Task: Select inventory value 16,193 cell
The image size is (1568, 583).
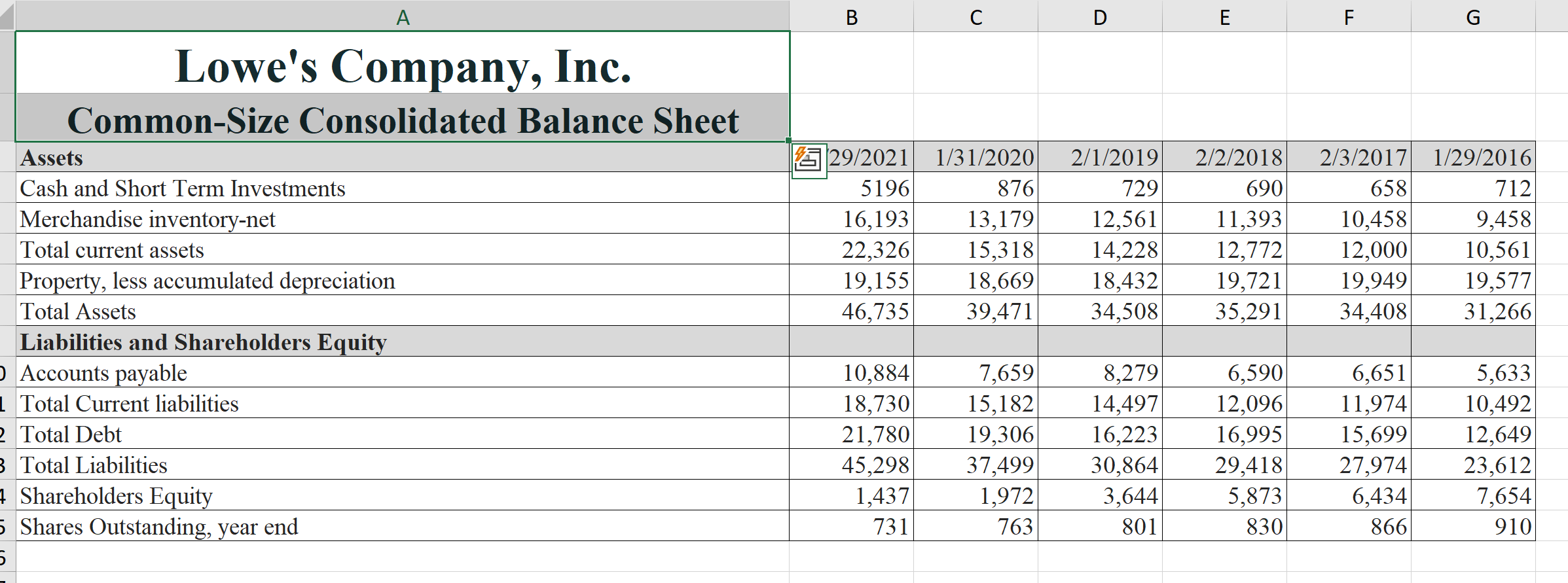Action: [852, 219]
